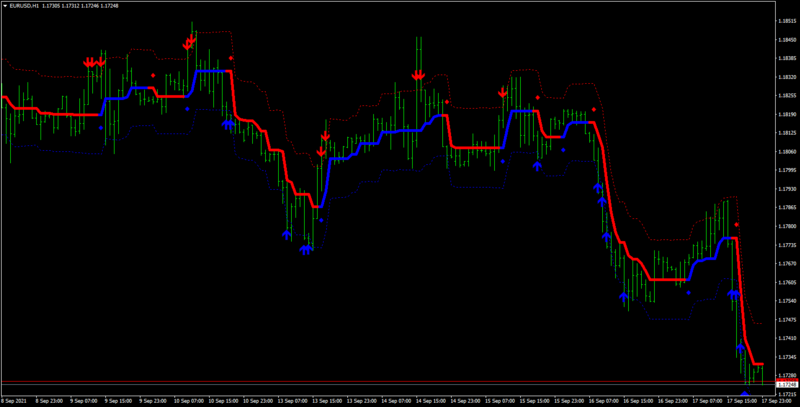Select the 1.17345 price scale label
Screen dimensions: 800x407
788,357
